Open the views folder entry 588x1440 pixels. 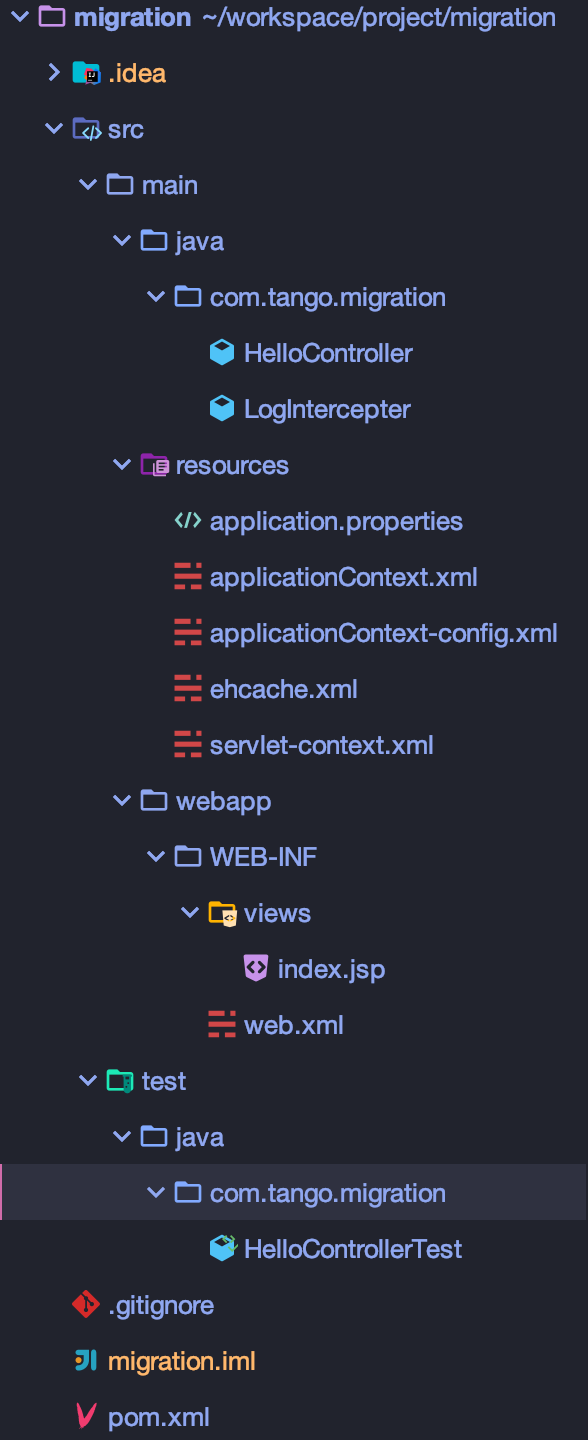(276, 912)
